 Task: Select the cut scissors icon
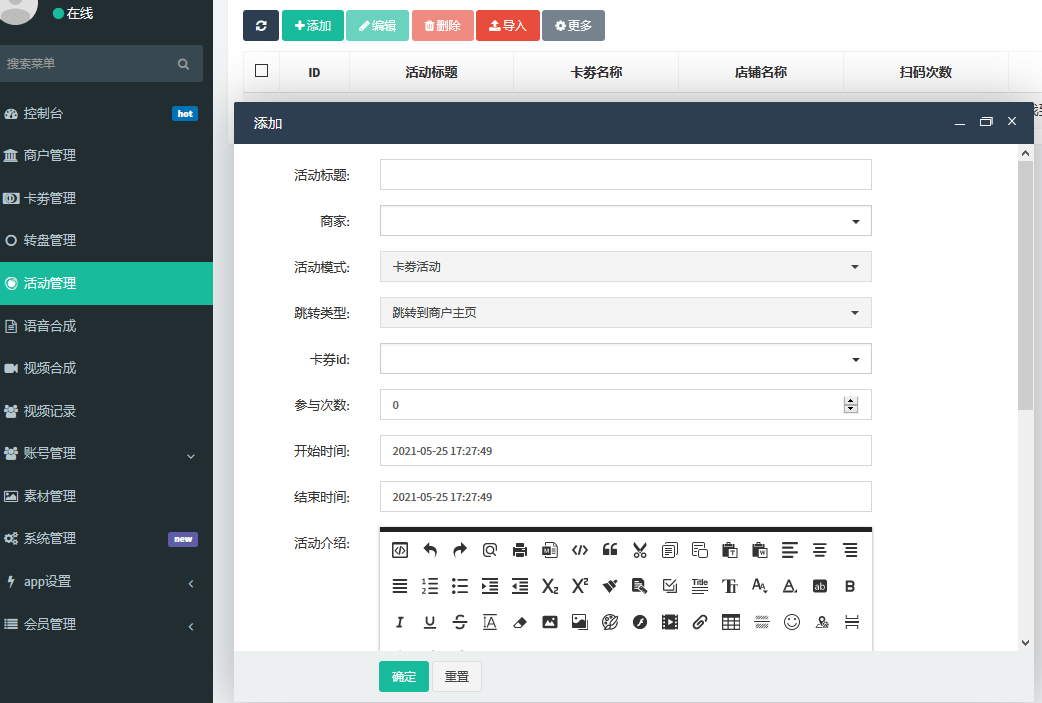(x=640, y=550)
